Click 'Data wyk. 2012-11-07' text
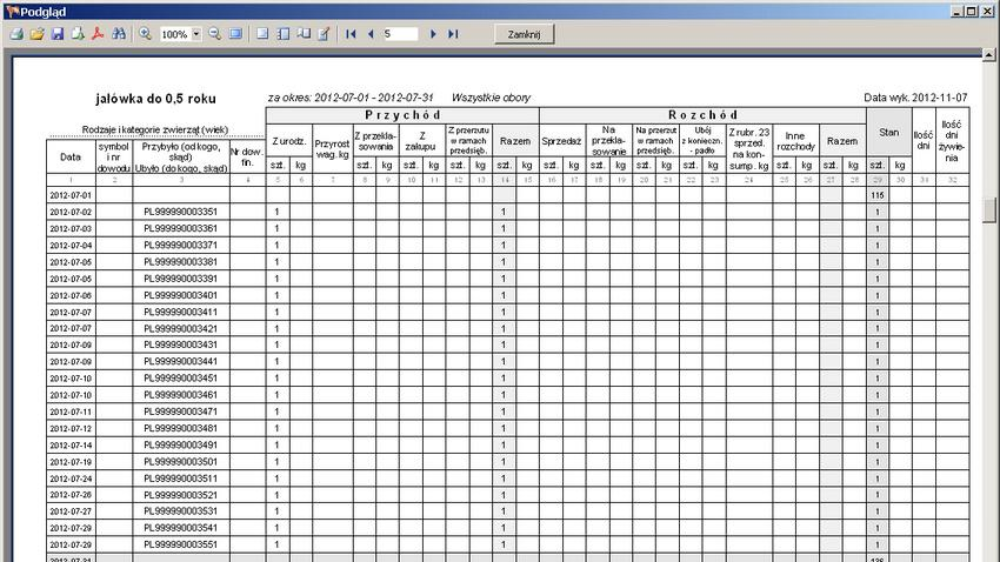1000x562 pixels. 915,98
